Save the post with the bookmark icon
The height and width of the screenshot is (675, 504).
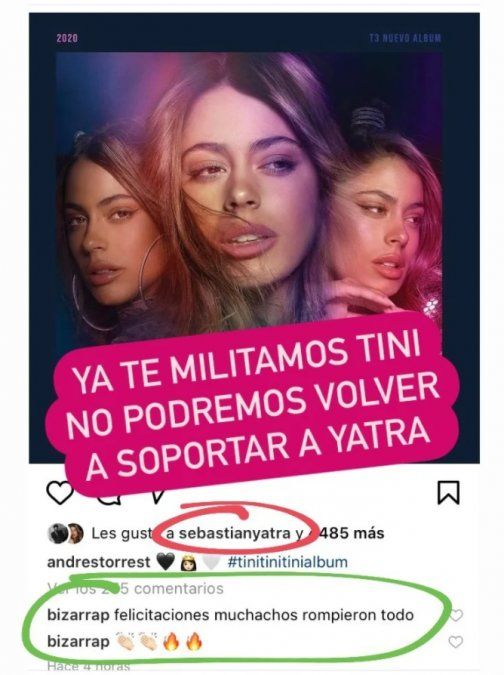448,492
